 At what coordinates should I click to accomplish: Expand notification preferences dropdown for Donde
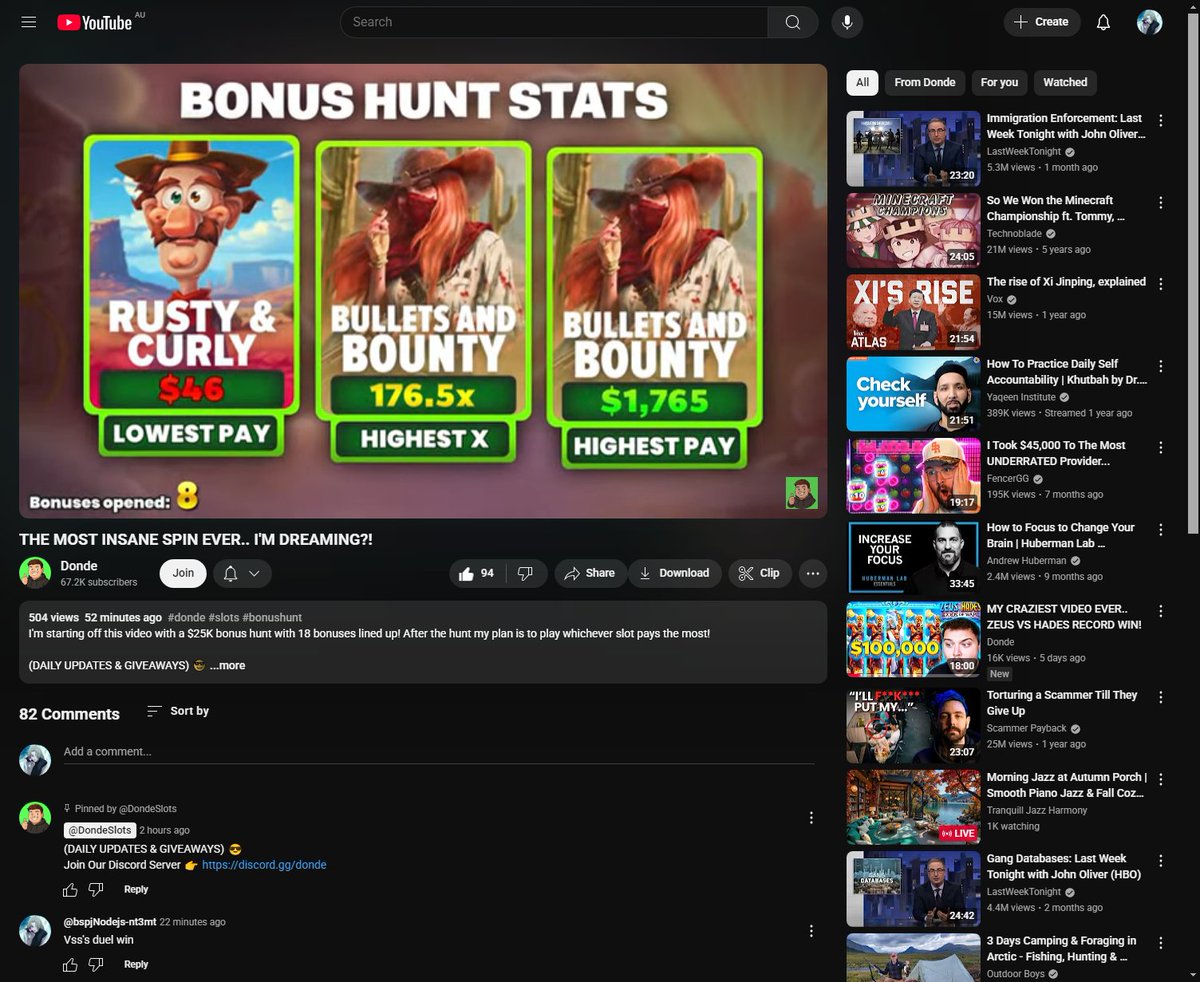(x=242, y=573)
